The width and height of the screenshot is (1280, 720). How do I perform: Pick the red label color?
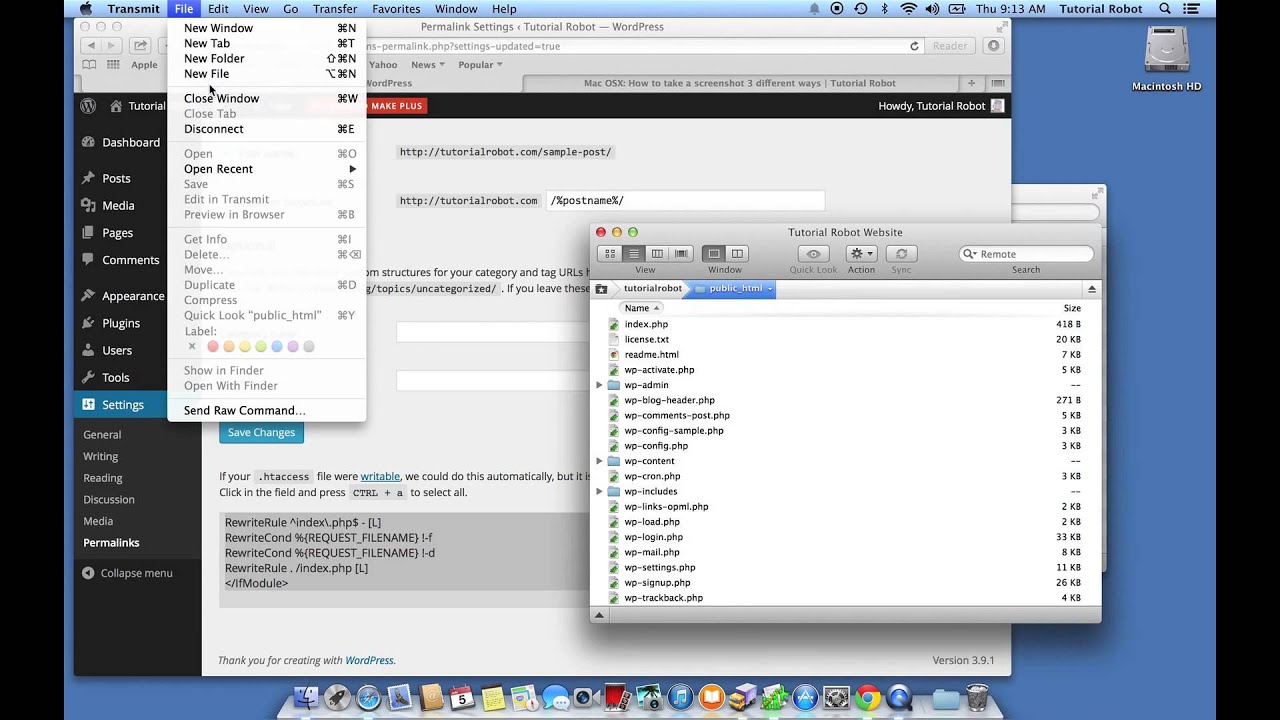click(212, 346)
